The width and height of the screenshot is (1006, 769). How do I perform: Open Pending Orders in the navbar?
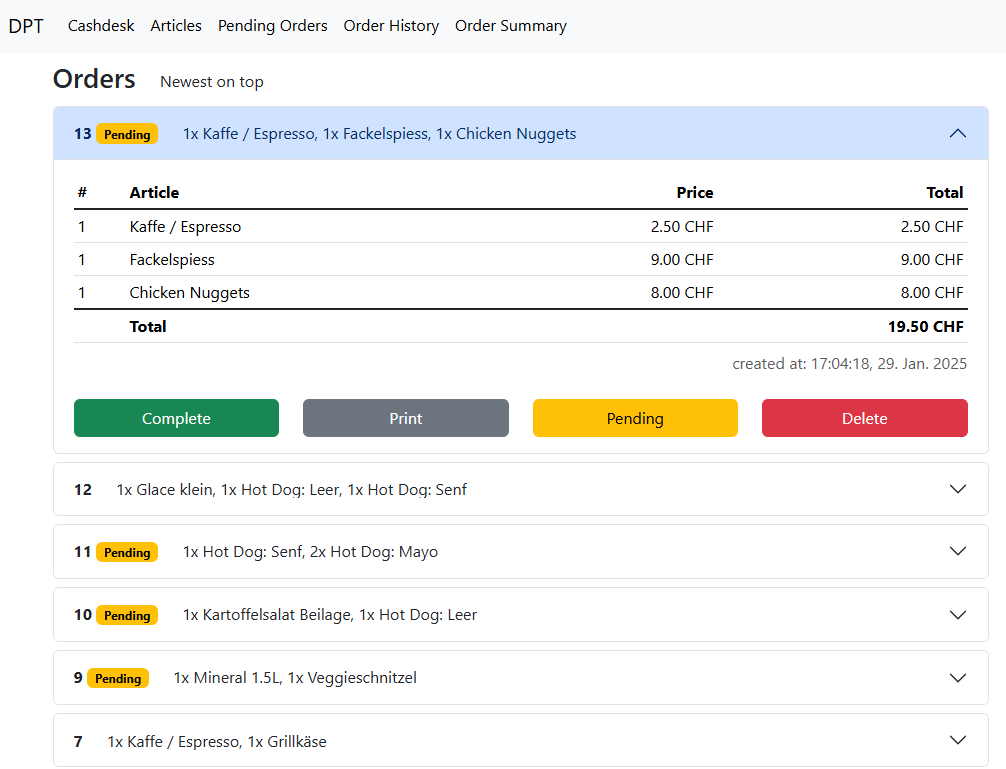[x=272, y=26]
